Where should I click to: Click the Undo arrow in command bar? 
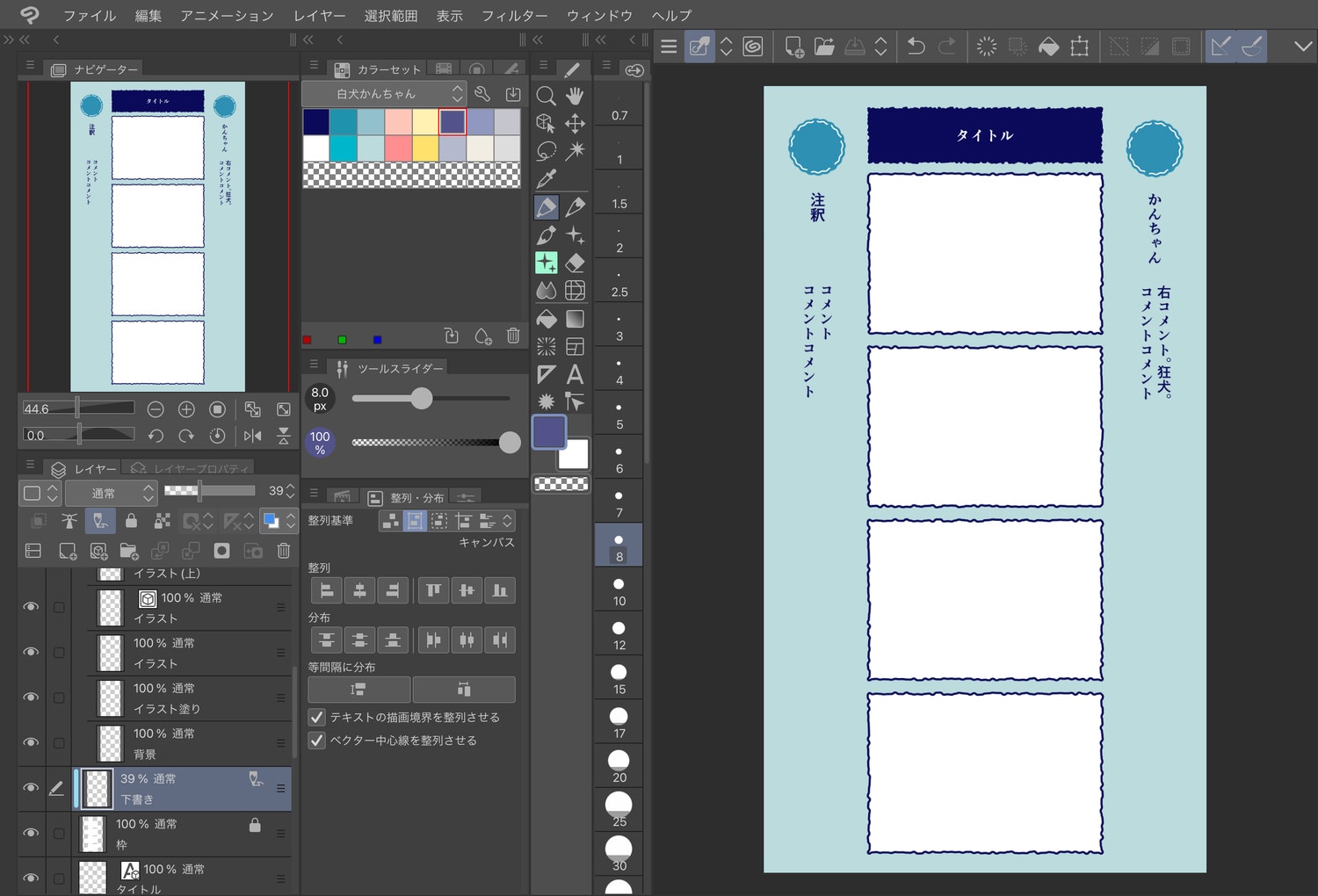coord(916,47)
